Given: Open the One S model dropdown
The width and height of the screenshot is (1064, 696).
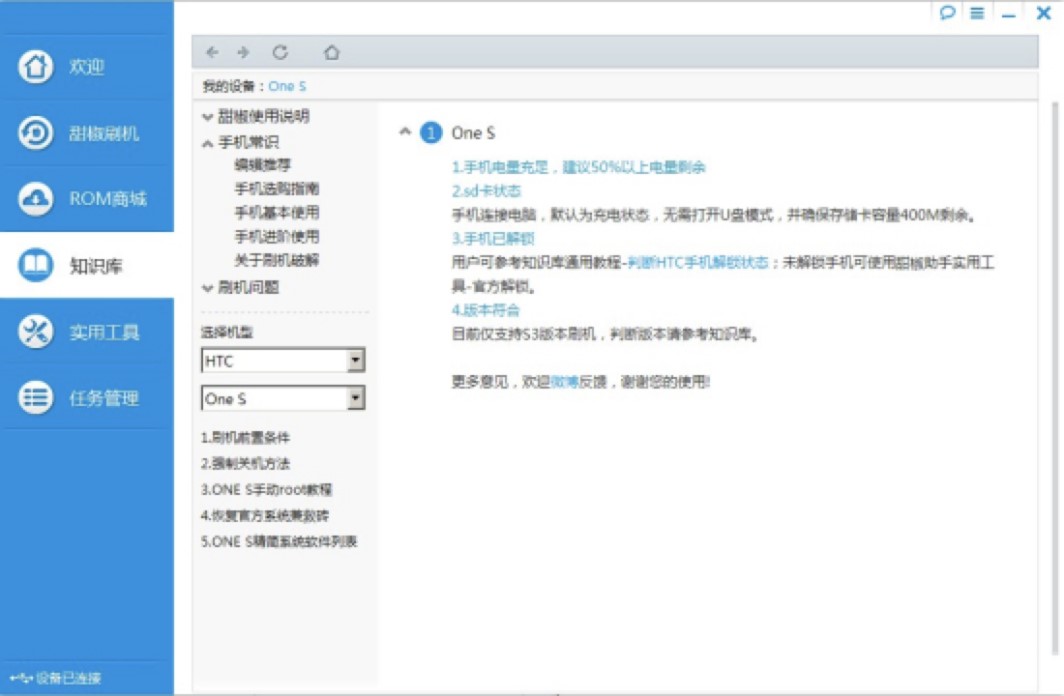Looking at the screenshot, I should [283, 398].
